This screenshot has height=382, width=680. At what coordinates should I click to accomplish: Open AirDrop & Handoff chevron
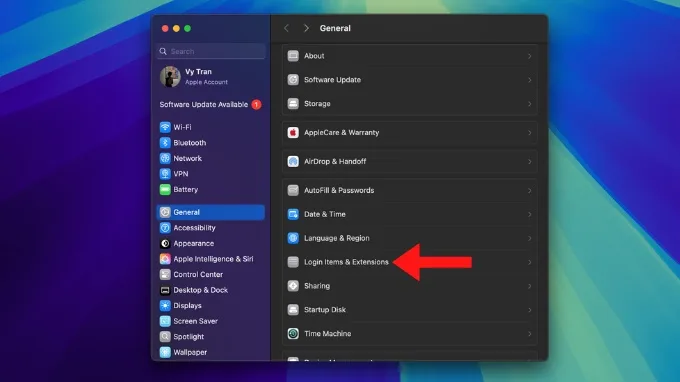click(x=530, y=162)
